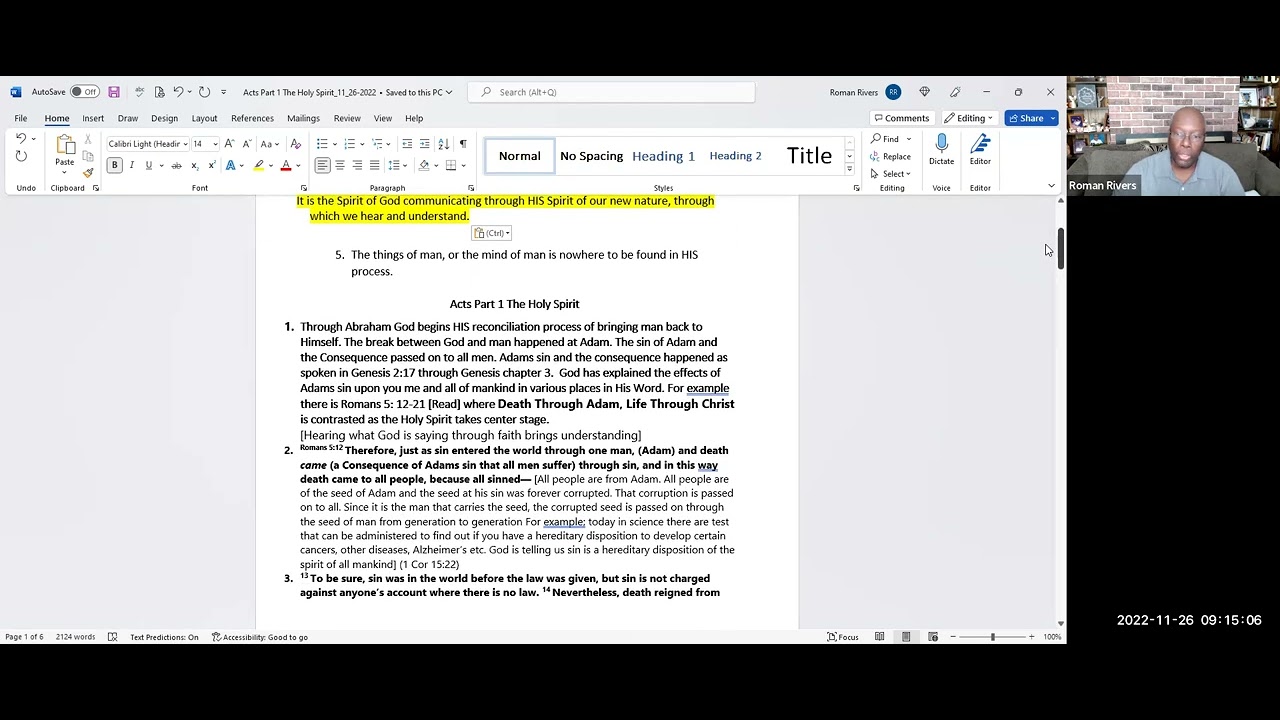This screenshot has height=720, width=1280.
Task: Click the zoom slider handle
Action: 993,637
